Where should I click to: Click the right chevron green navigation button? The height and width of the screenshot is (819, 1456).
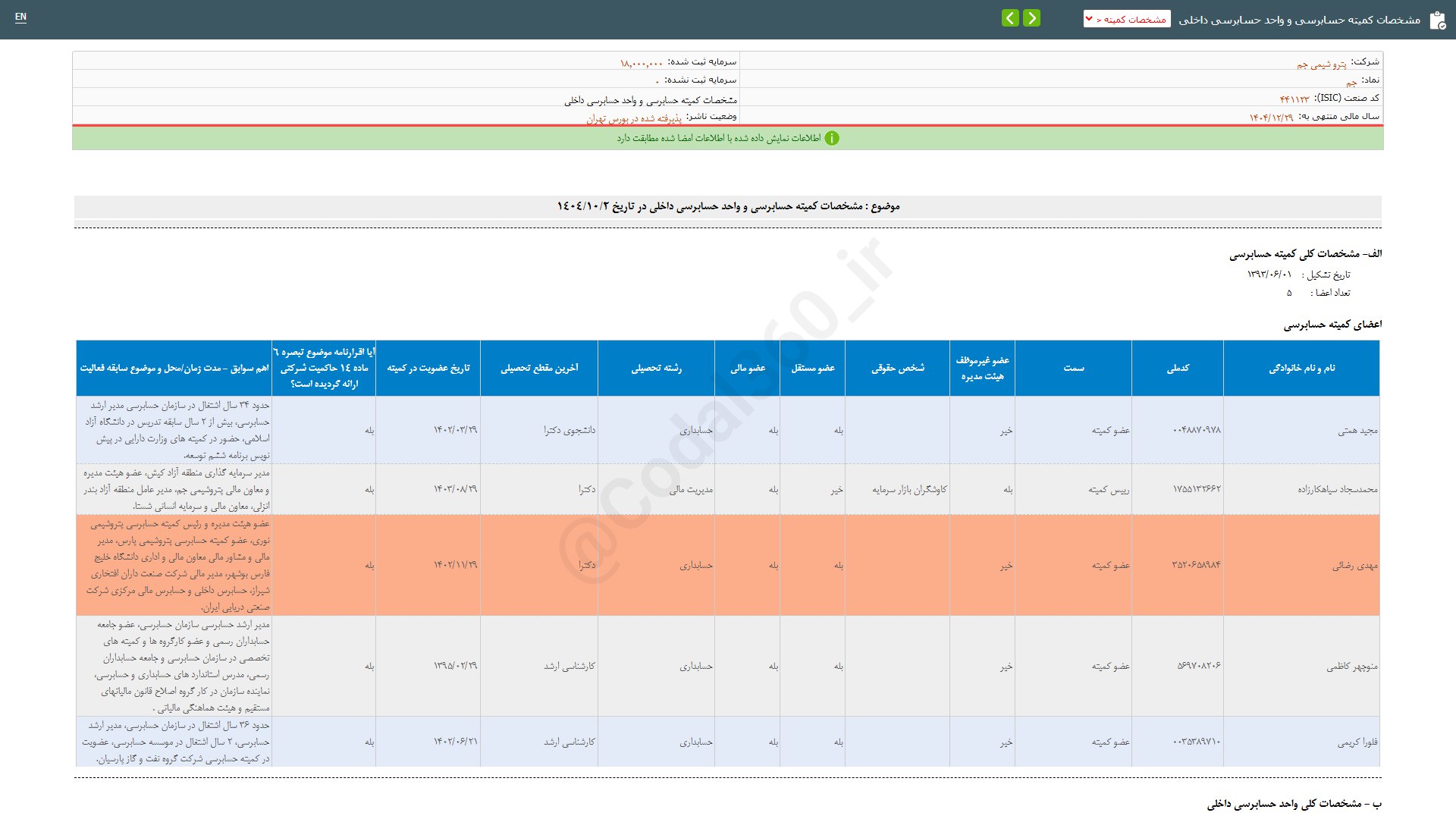click(x=1031, y=18)
